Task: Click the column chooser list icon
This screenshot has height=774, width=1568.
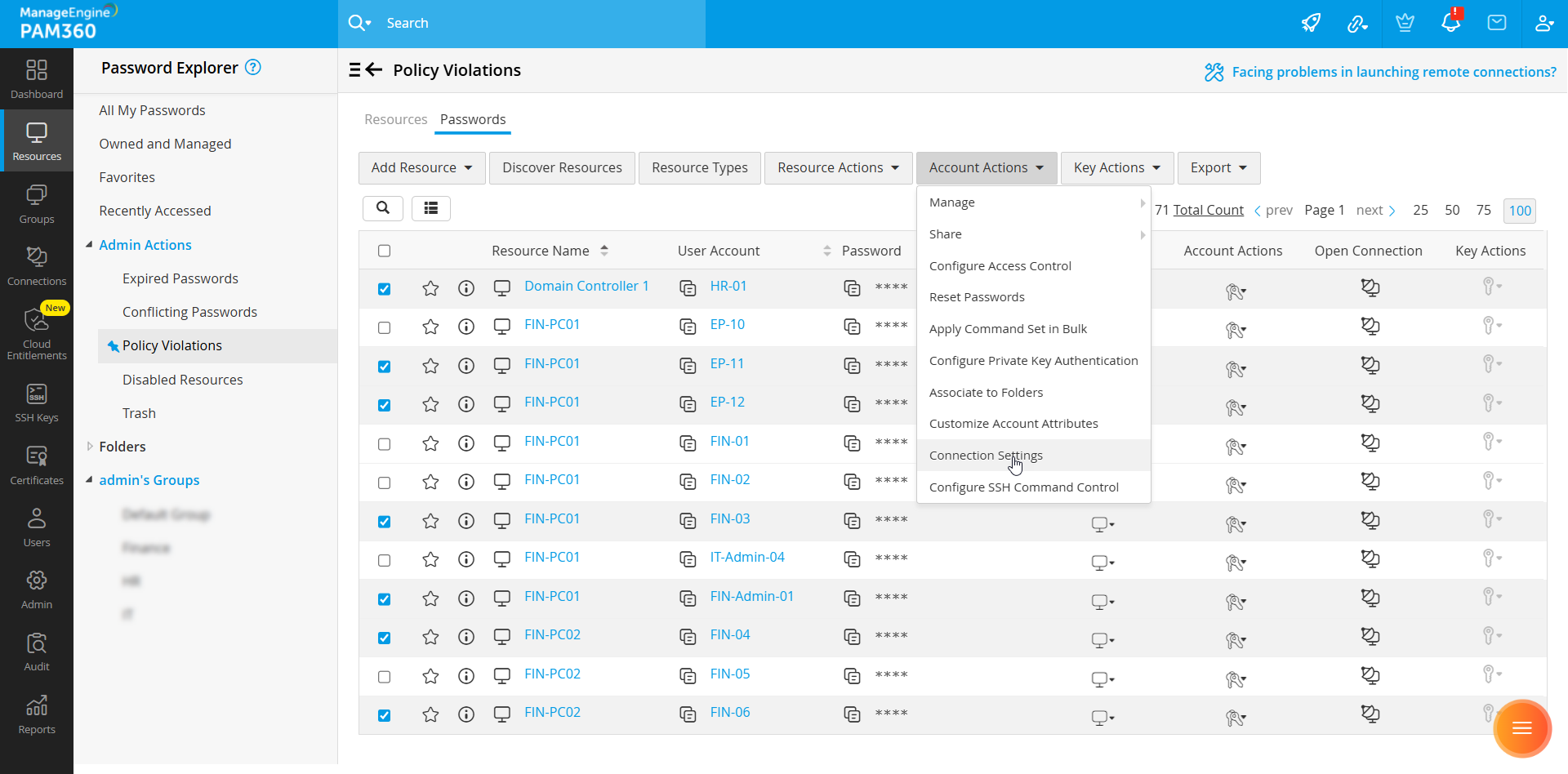Action: coord(431,209)
